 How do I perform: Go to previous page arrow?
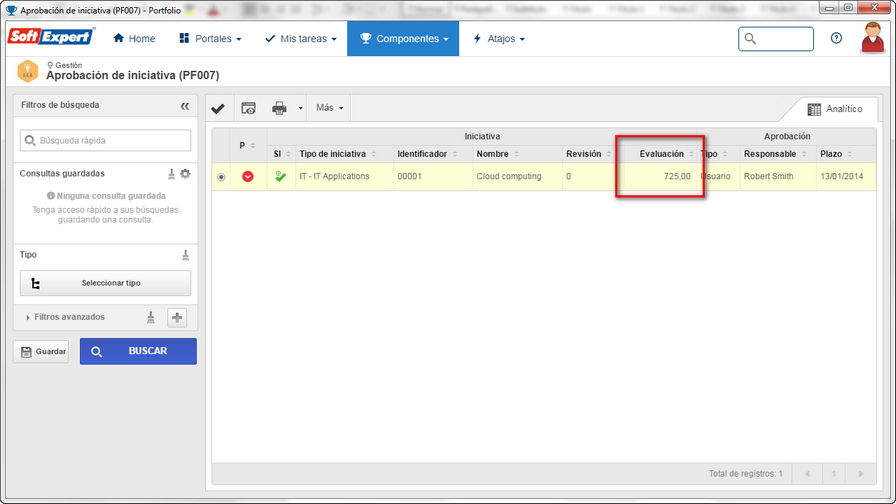coord(807,474)
